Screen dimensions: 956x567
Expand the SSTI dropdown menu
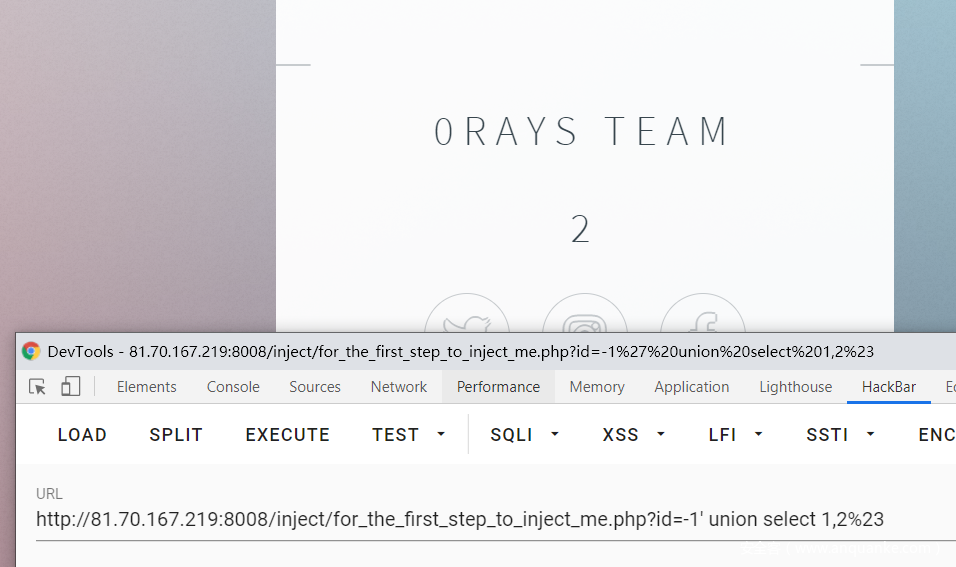click(841, 435)
